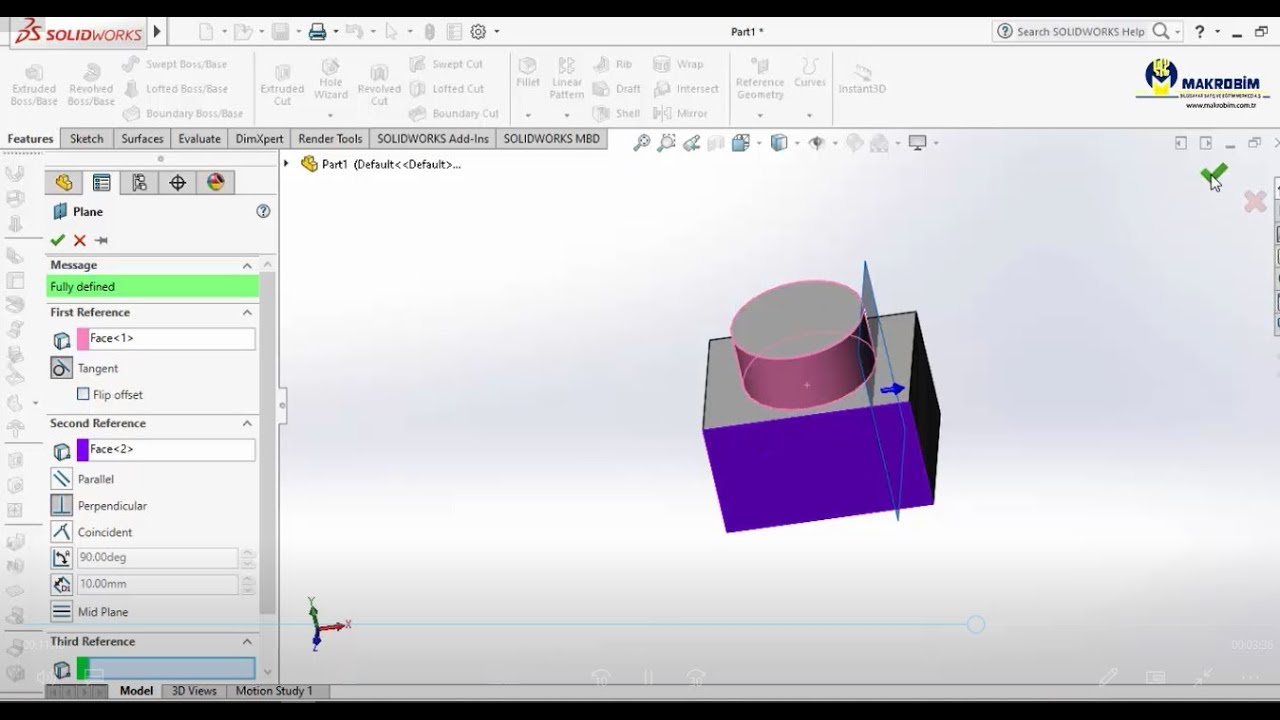
Task: Open the ConfigurationManager tab icon
Action: [x=139, y=182]
